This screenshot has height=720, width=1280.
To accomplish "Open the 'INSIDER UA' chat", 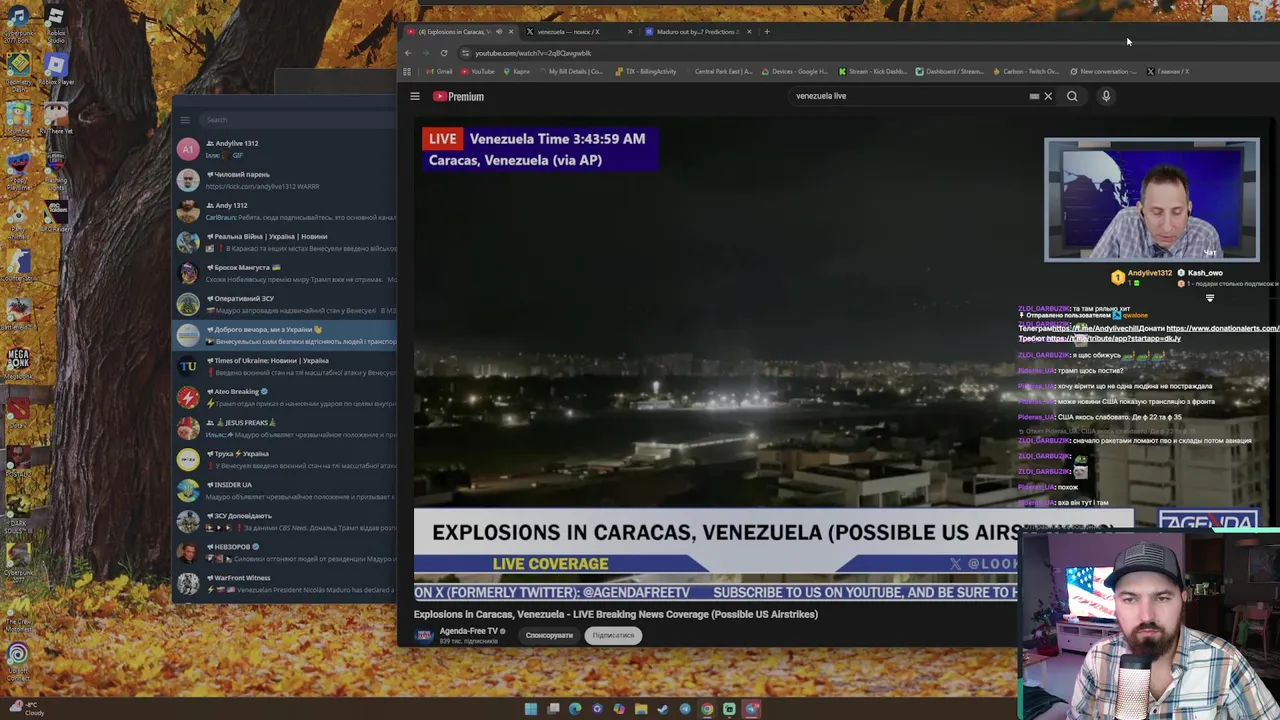I will 286,490.
